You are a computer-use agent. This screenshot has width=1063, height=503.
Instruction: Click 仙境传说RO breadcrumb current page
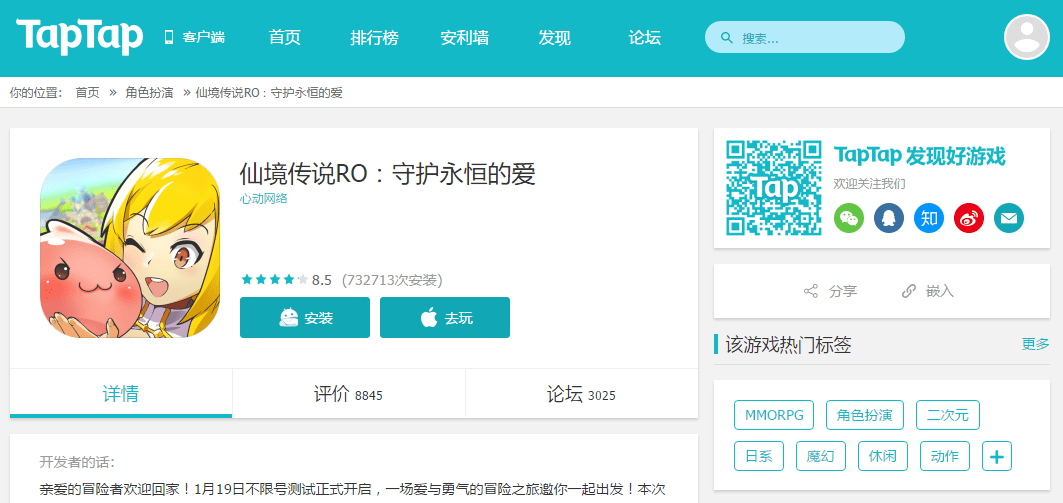[x=269, y=93]
